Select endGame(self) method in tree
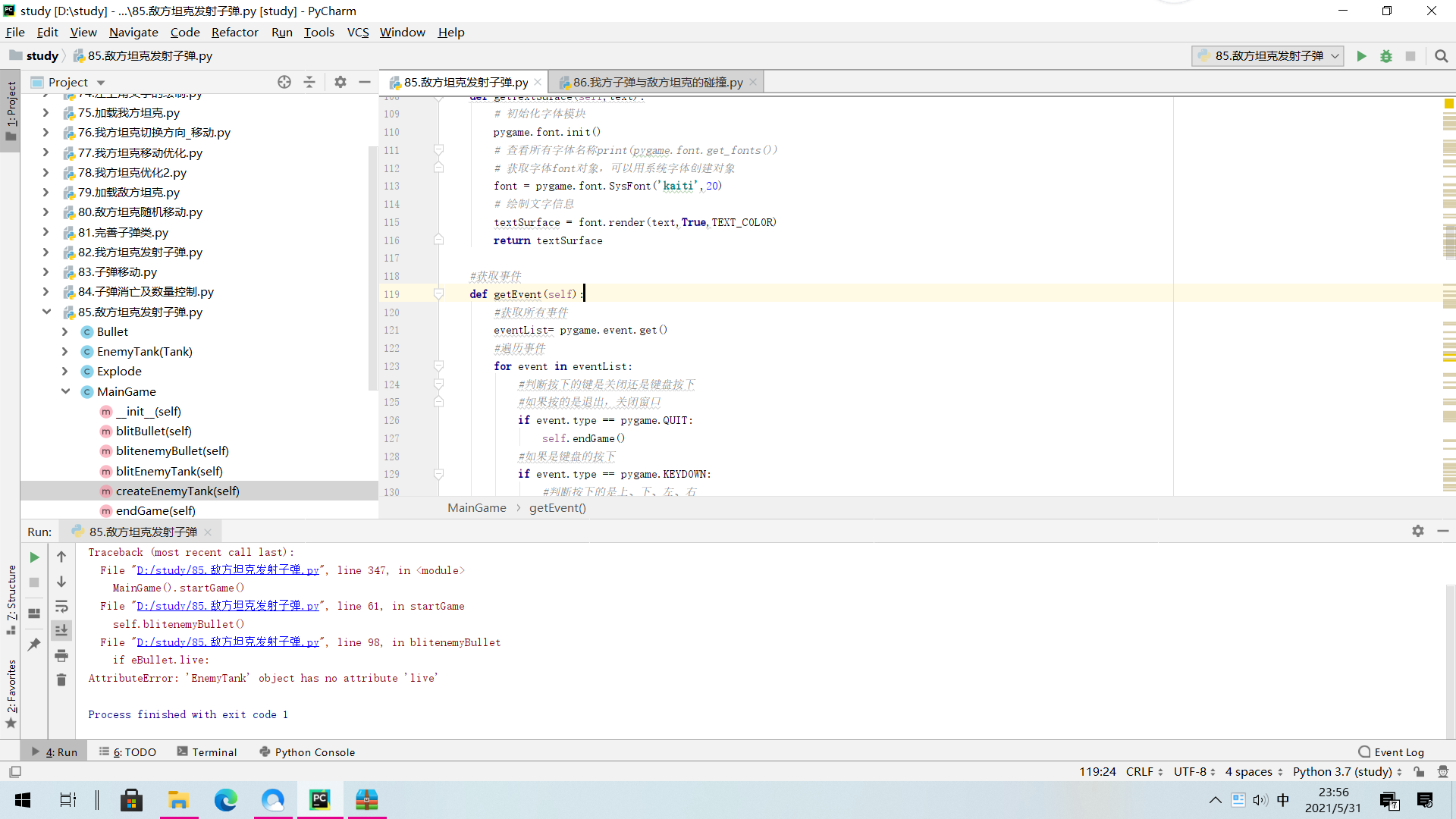The height and width of the screenshot is (819, 1456). [x=155, y=510]
